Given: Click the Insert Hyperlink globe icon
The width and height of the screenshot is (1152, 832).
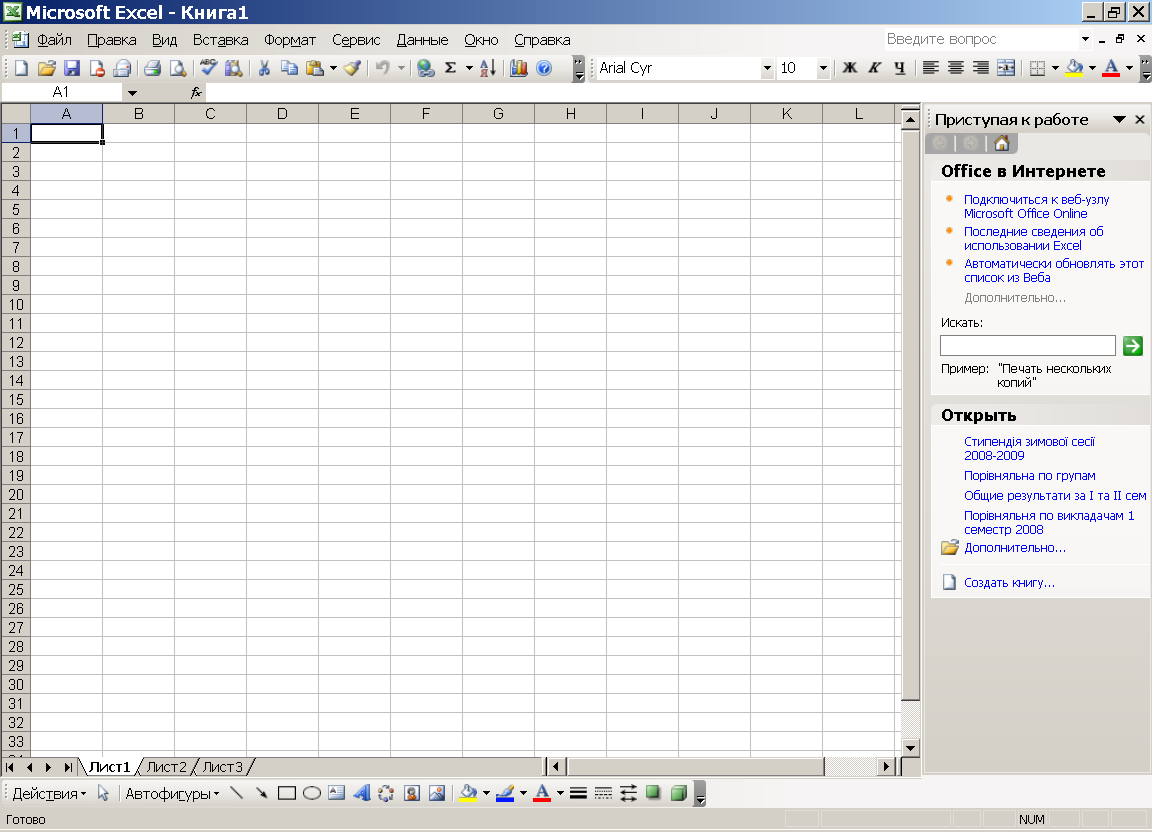Looking at the screenshot, I should 425,68.
